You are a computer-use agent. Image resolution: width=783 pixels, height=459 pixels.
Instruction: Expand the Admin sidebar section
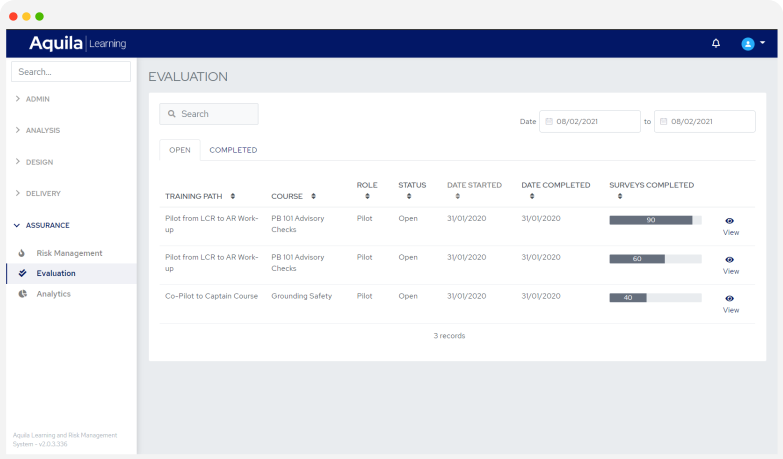click(38, 99)
